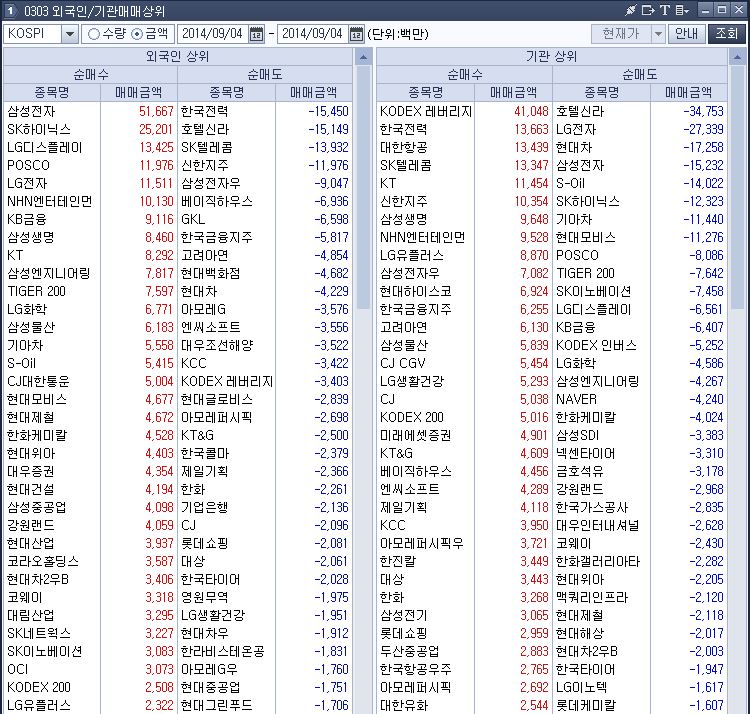This screenshot has width=750, height=714.
Task: Click the 외국인 상위 table scrollbar thumb
Action: point(363,187)
